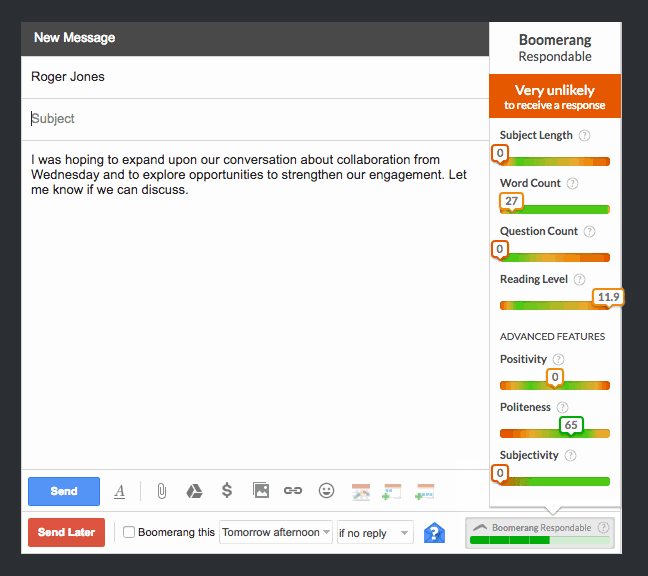Click the red Send Later button
The width and height of the screenshot is (648, 576).
(x=67, y=532)
